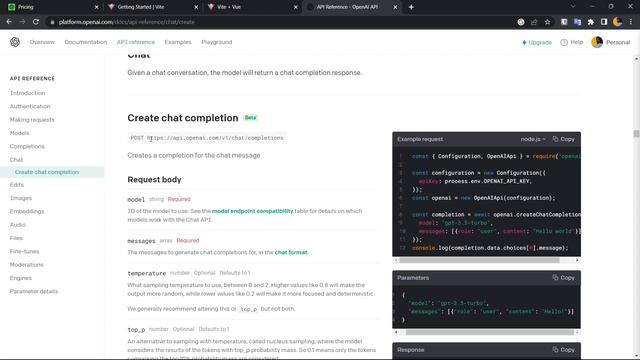The height and width of the screenshot is (360, 640).
Task: Copy the Response code block
Action: (564, 350)
